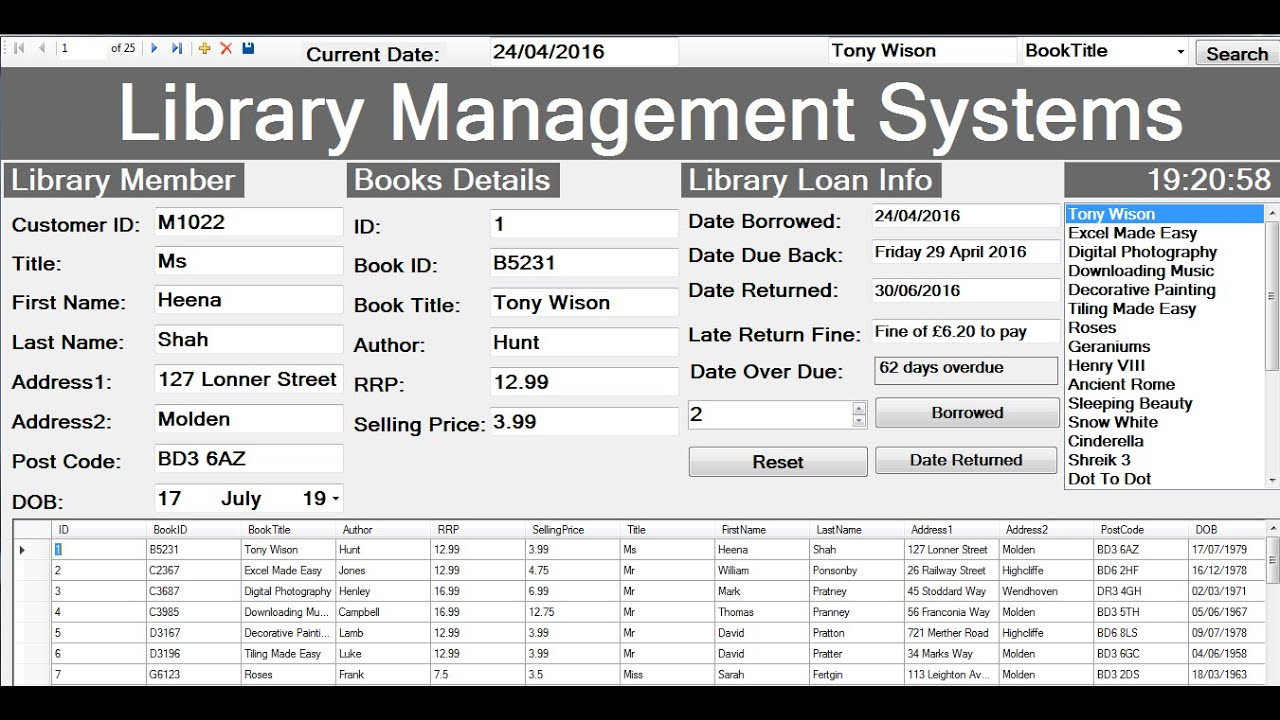Delete record with red X icon
The height and width of the screenshot is (720, 1280).
point(226,48)
